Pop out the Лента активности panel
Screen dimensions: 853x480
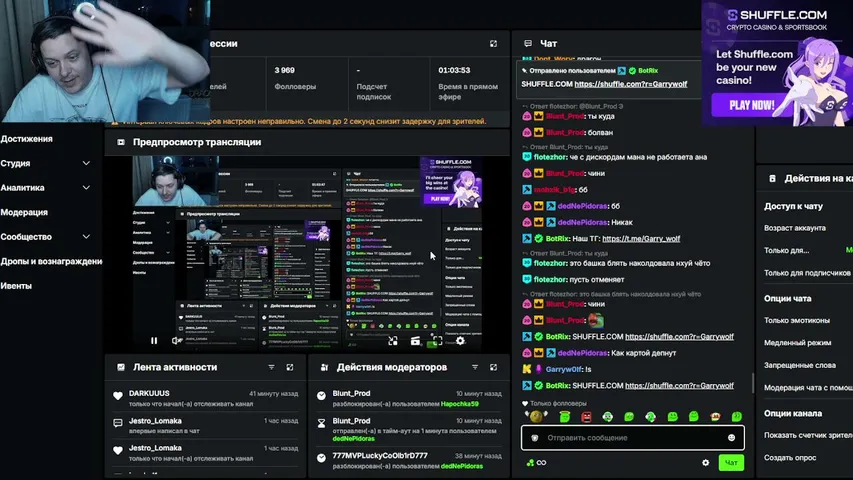pyautogui.click(x=290, y=367)
